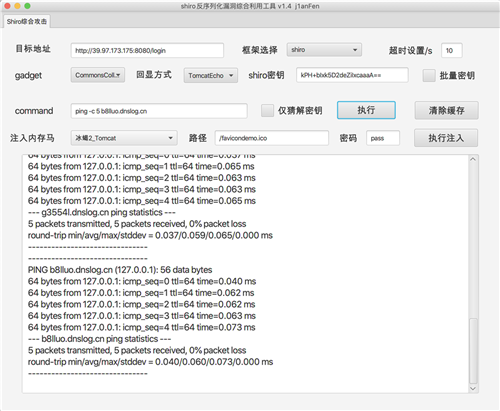Click the line ending 'time=0.073 ms'

[141, 327]
